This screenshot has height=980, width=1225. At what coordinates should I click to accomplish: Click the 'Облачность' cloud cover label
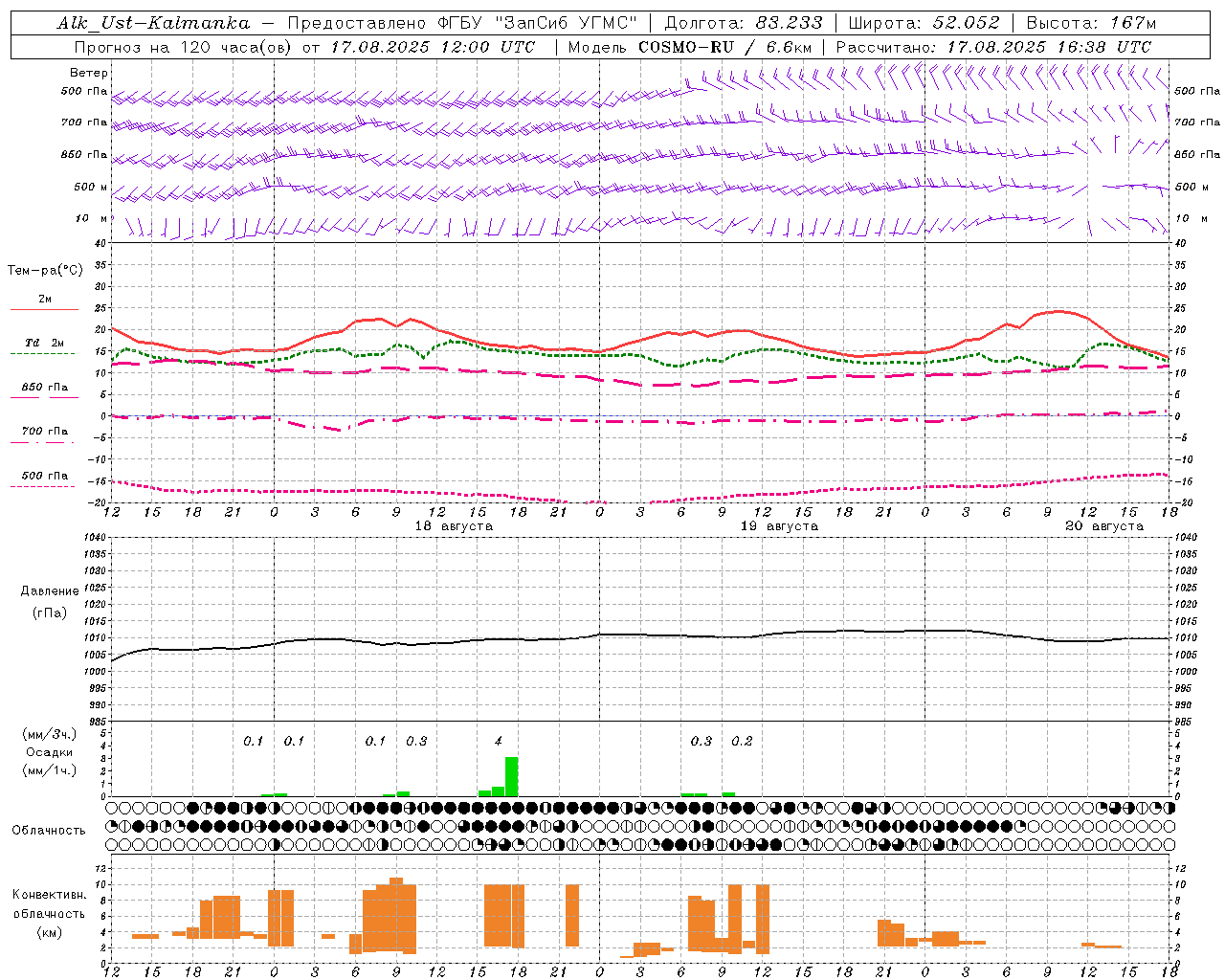(x=49, y=831)
